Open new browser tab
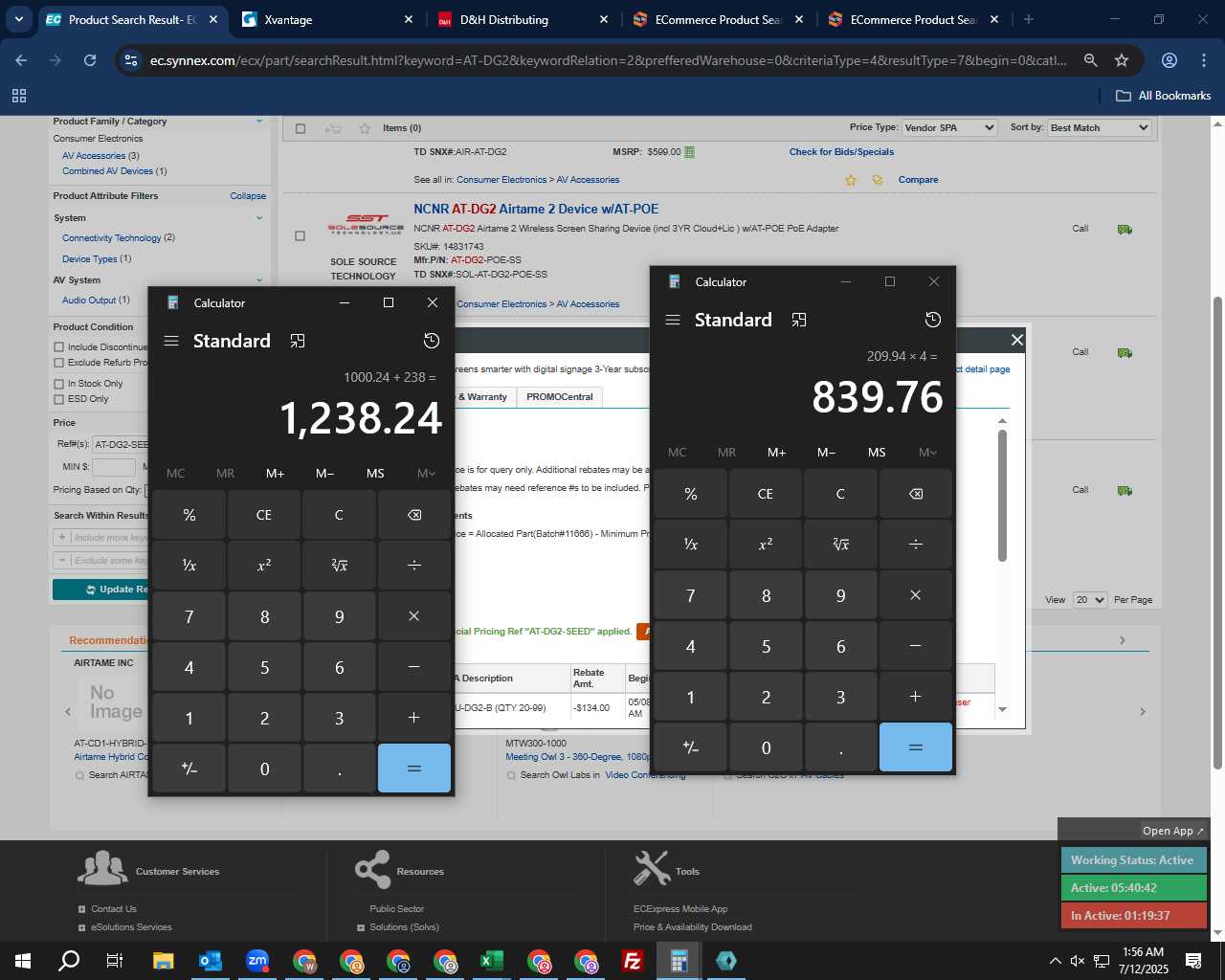The width and height of the screenshot is (1225, 980). point(1029,19)
